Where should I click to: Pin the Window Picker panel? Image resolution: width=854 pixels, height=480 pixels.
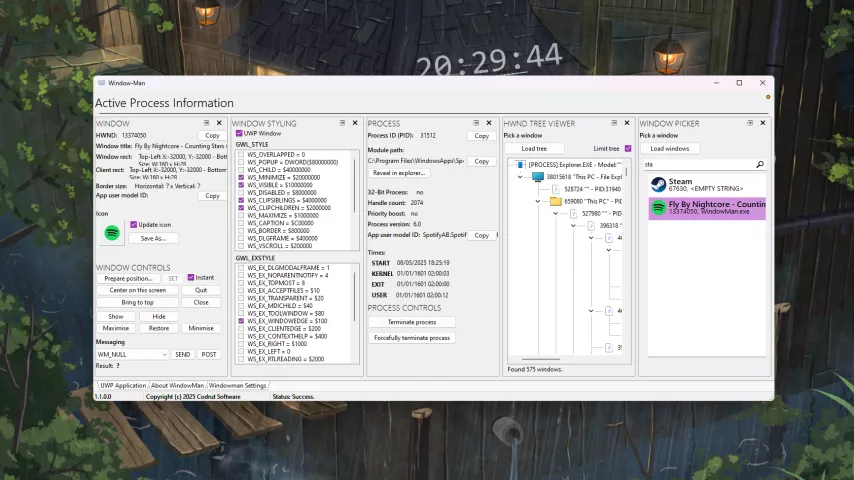pos(749,123)
